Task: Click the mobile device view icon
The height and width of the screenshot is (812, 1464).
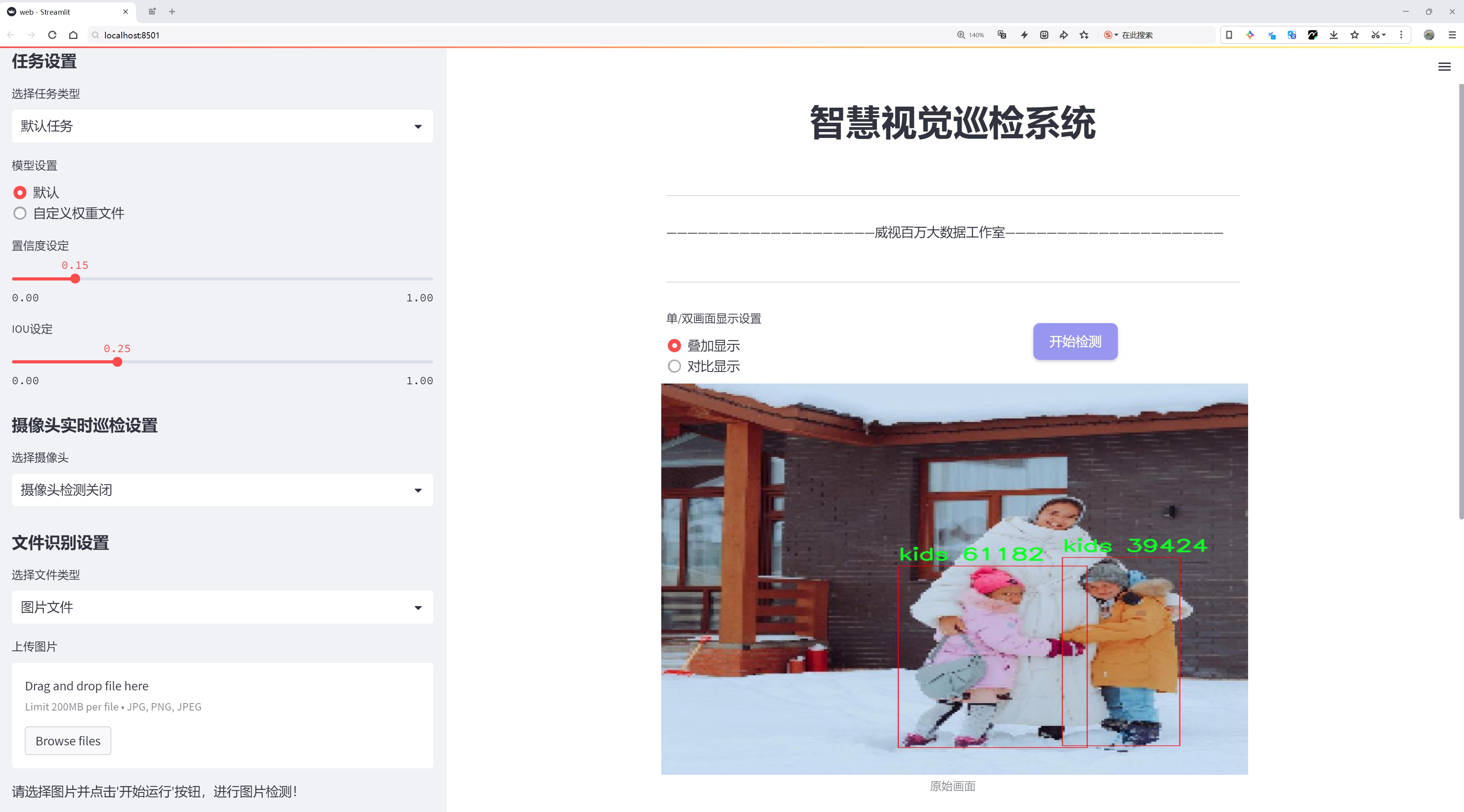Action: [1229, 35]
